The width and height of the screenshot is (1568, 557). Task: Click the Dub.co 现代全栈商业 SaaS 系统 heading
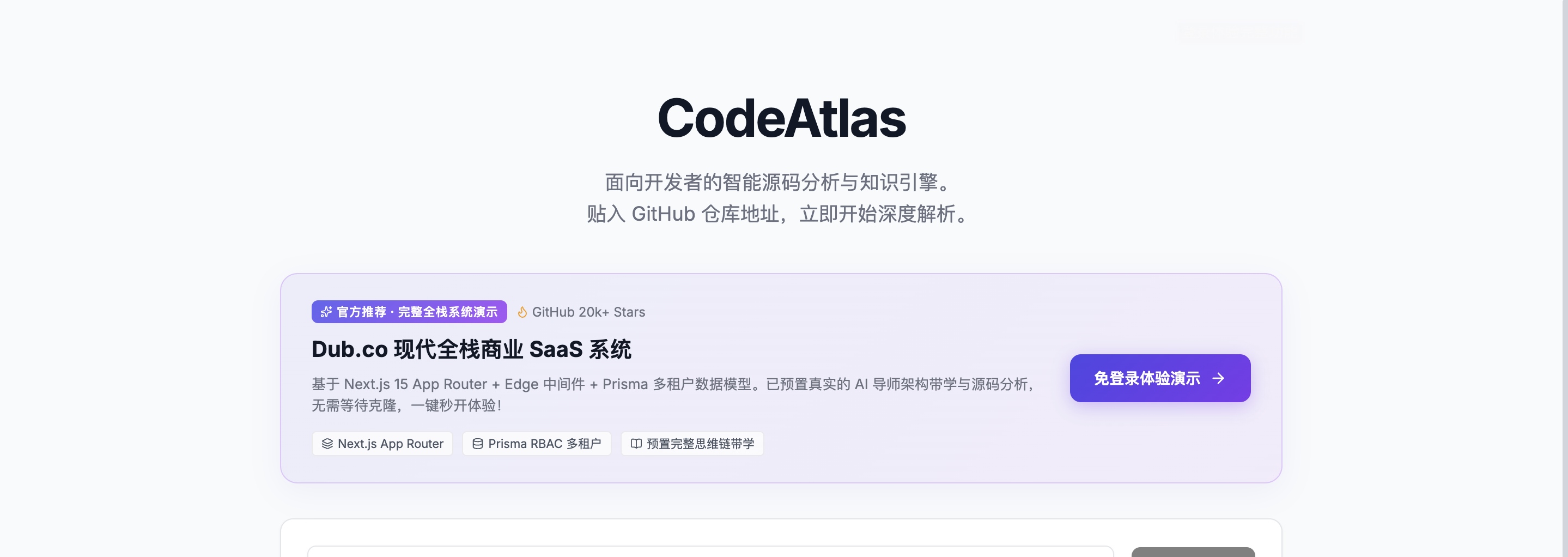pos(471,349)
